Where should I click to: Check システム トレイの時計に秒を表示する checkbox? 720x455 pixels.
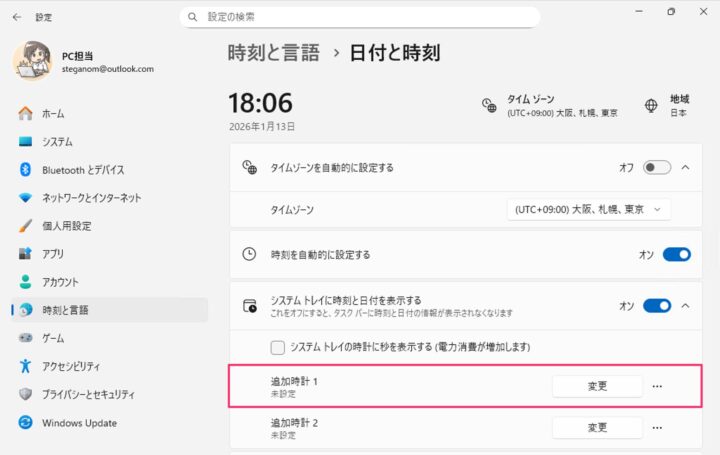[278, 347]
